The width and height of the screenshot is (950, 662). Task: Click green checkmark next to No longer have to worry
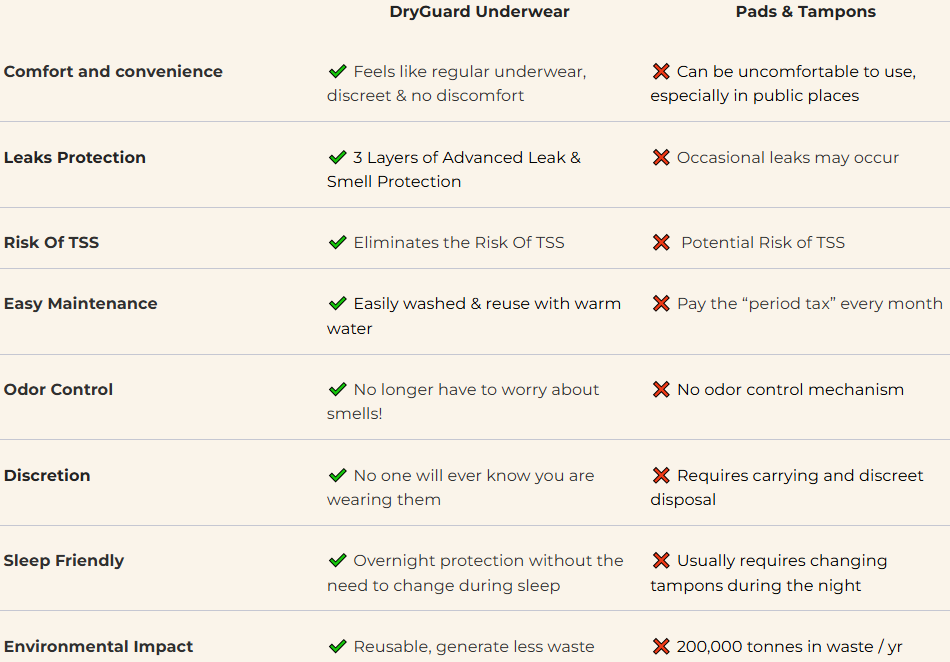[x=337, y=389]
